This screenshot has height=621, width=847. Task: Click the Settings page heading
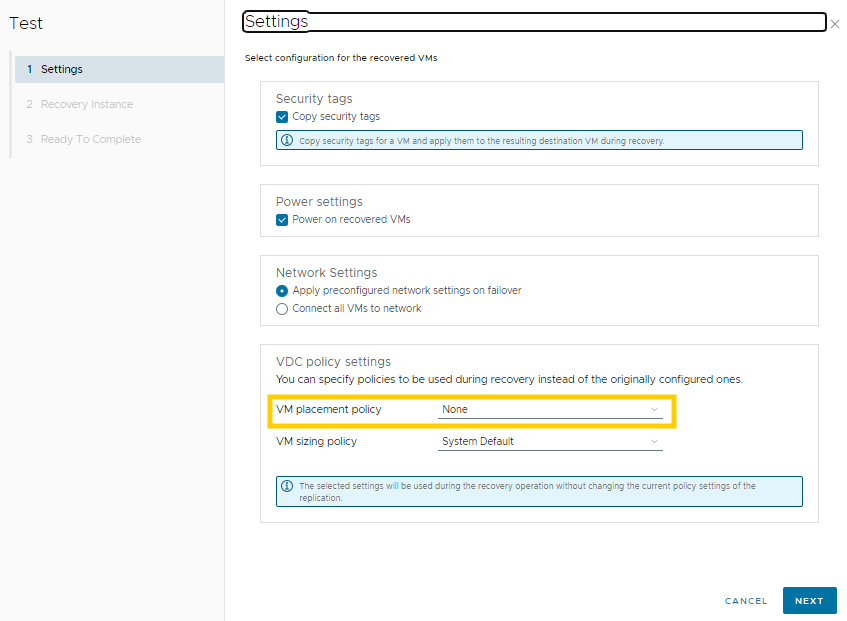tap(277, 21)
